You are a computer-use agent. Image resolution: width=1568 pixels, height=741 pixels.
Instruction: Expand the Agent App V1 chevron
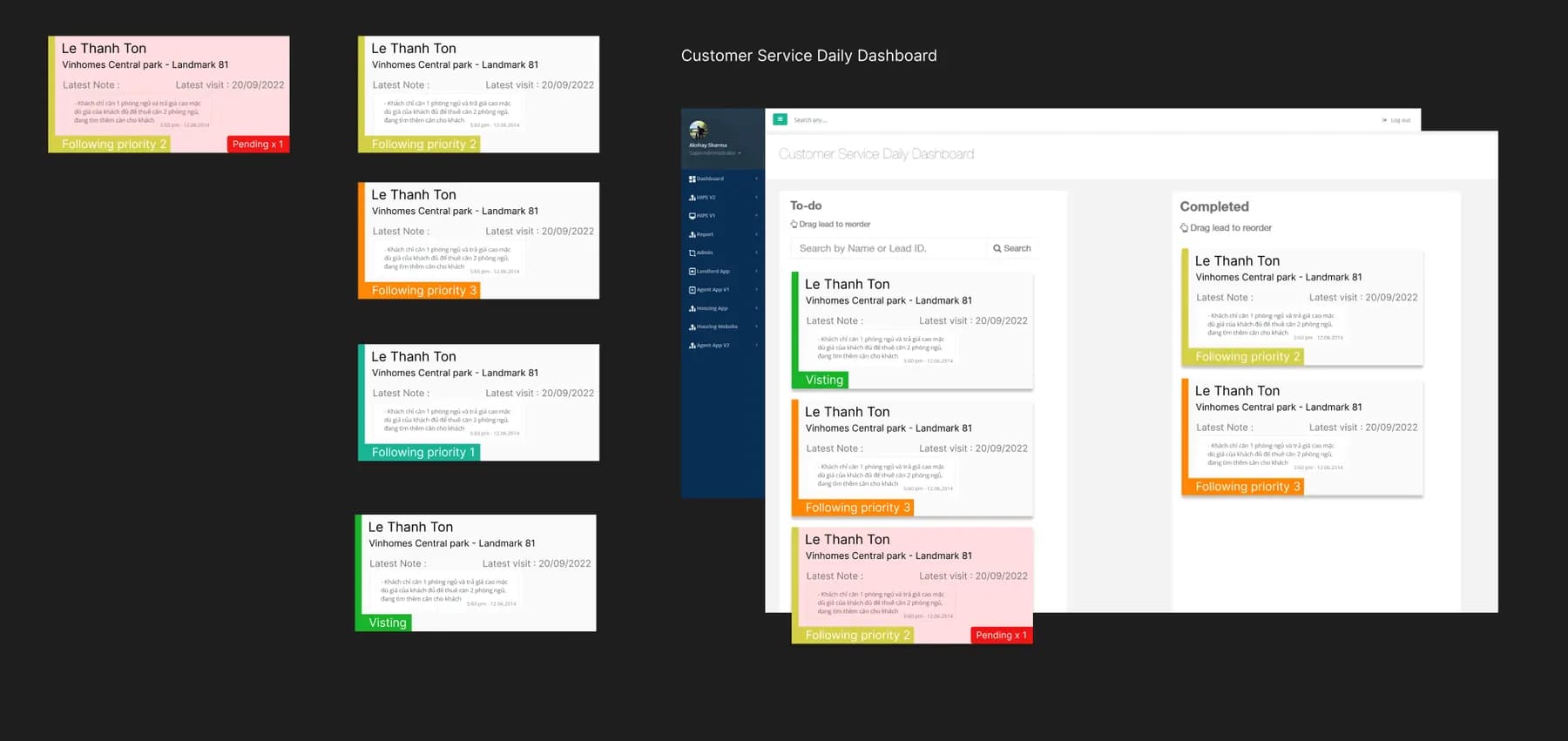(756, 290)
